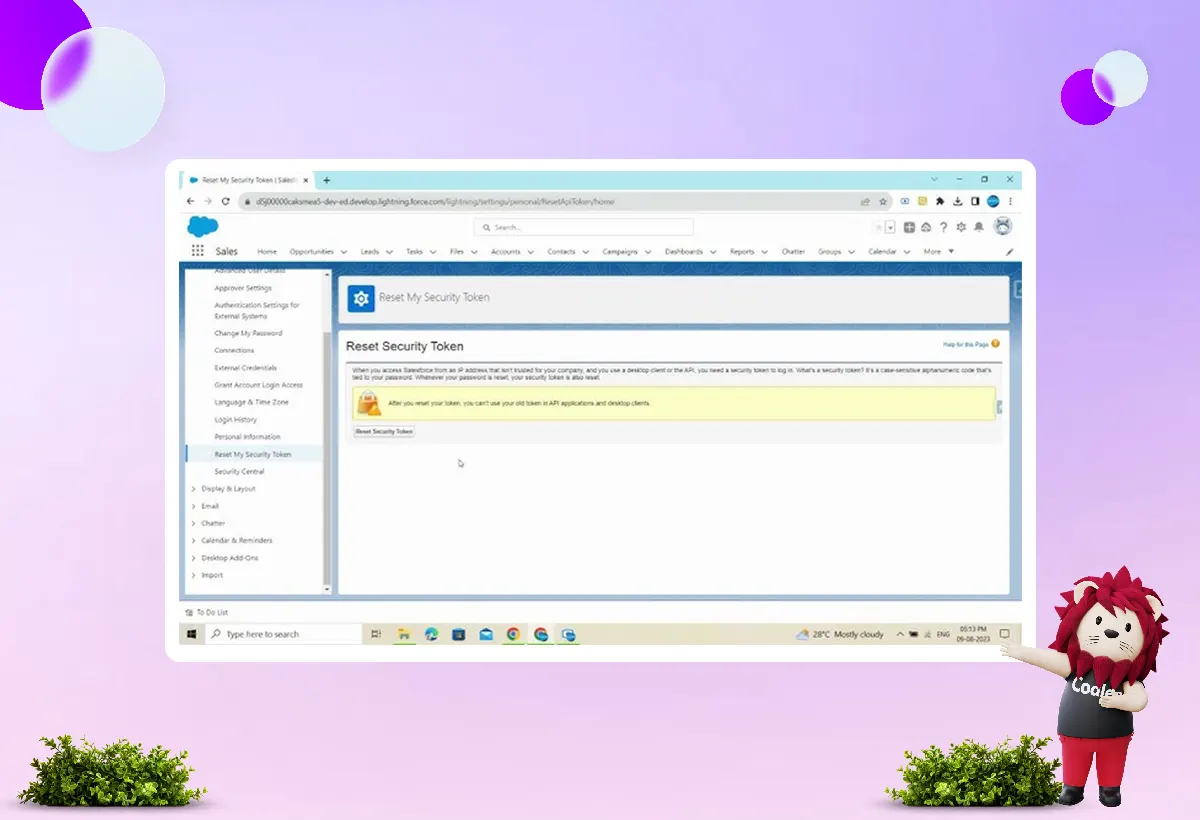Screen dimensions: 1200x820
Task: Select Change My Password in the sidebar
Action: [x=248, y=333]
